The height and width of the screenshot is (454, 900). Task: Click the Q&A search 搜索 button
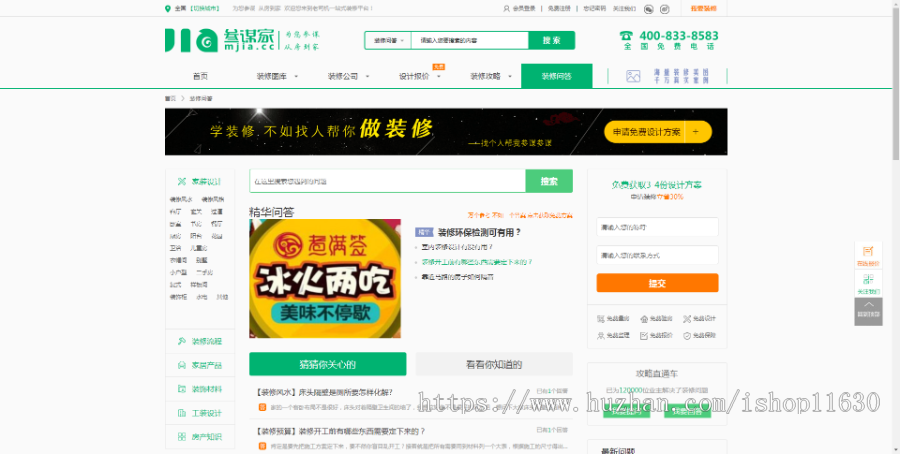[x=549, y=181]
